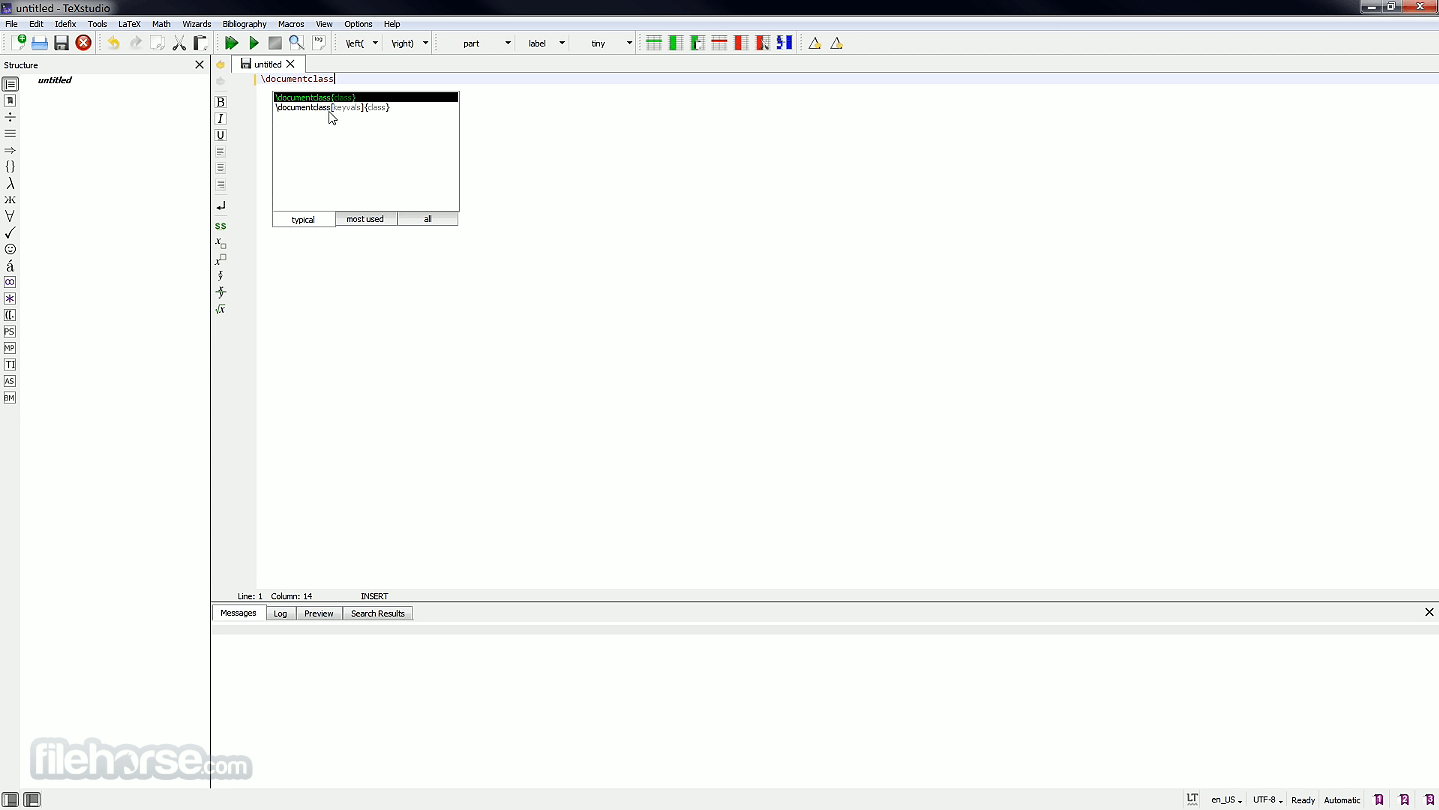Image resolution: width=1439 pixels, height=810 pixels.
Task: Apply bold with the B icon
Action: (x=221, y=102)
